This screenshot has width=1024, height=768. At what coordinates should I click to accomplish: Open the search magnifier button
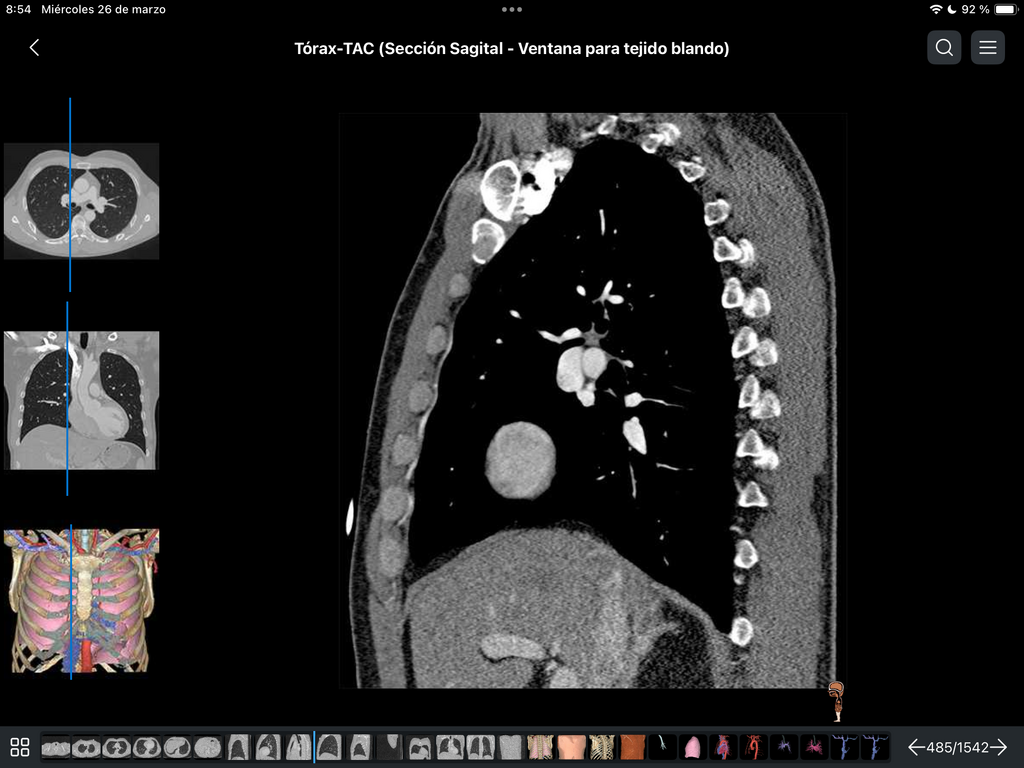click(944, 48)
